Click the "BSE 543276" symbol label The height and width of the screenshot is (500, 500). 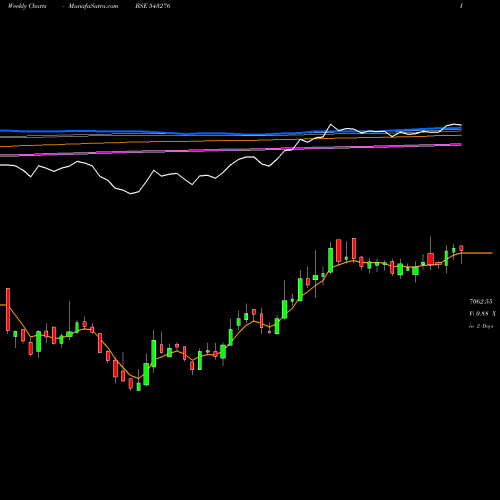click(153, 6)
